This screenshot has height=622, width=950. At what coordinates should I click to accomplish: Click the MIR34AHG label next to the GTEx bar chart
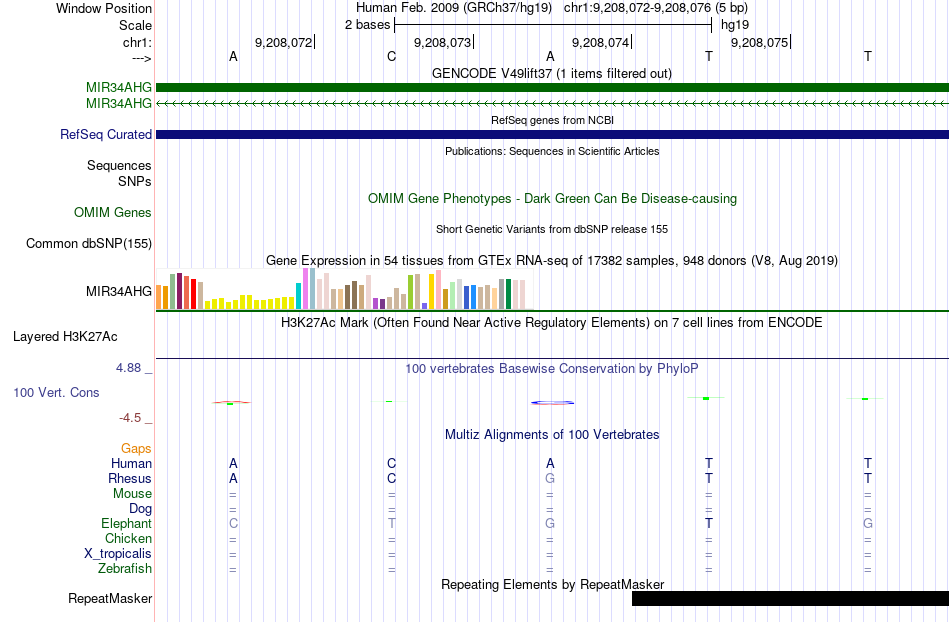pos(119,291)
